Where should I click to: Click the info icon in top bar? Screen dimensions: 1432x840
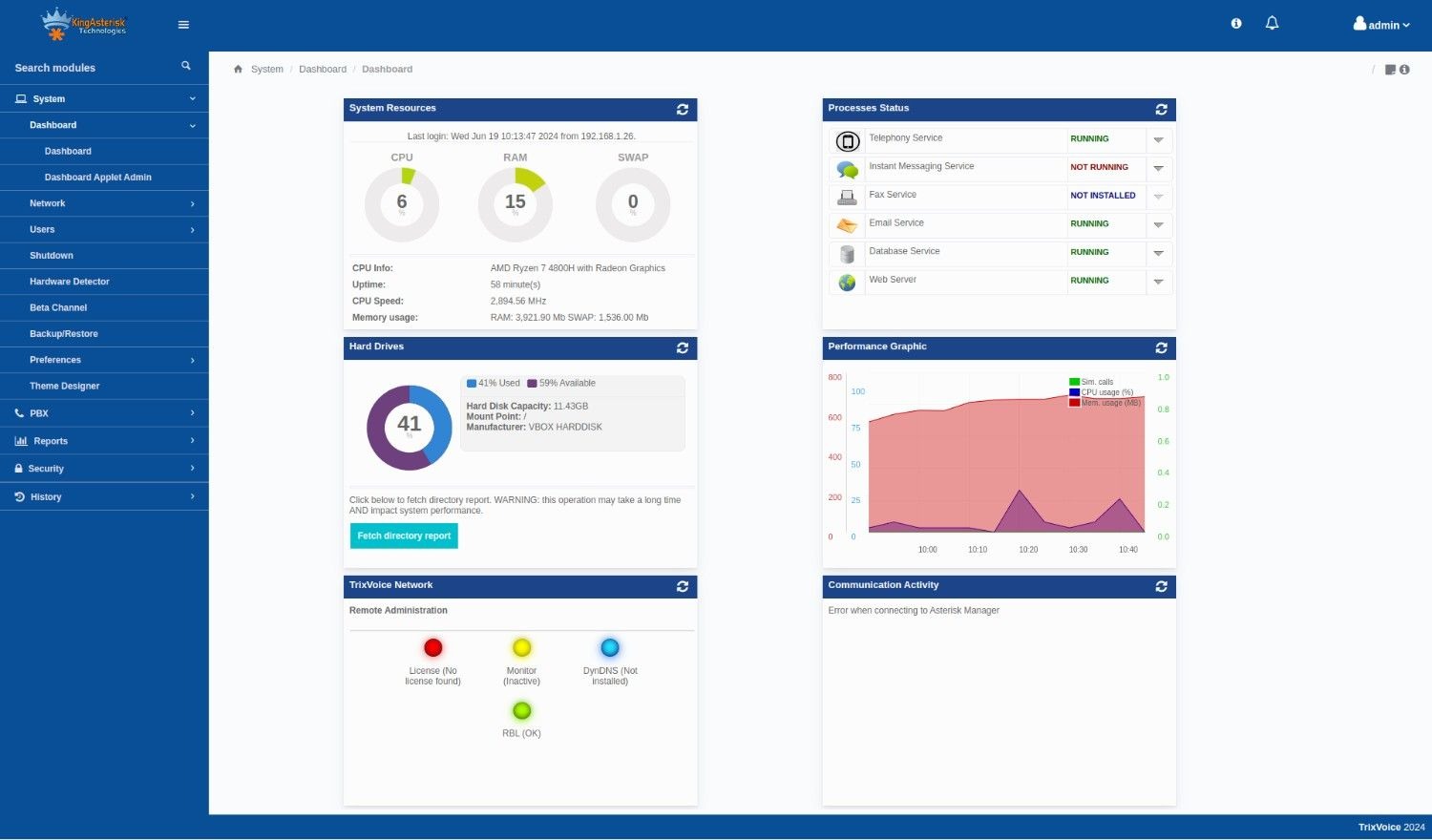(1236, 24)
